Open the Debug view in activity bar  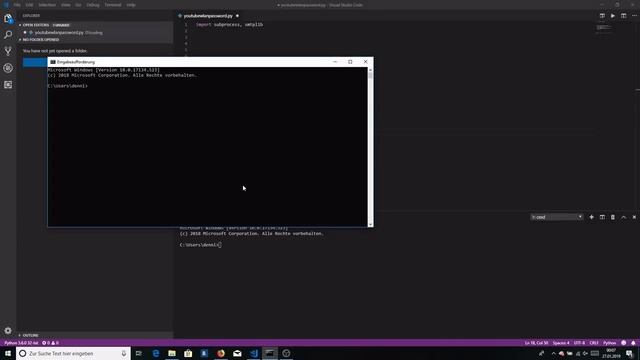tap(8, 68)
